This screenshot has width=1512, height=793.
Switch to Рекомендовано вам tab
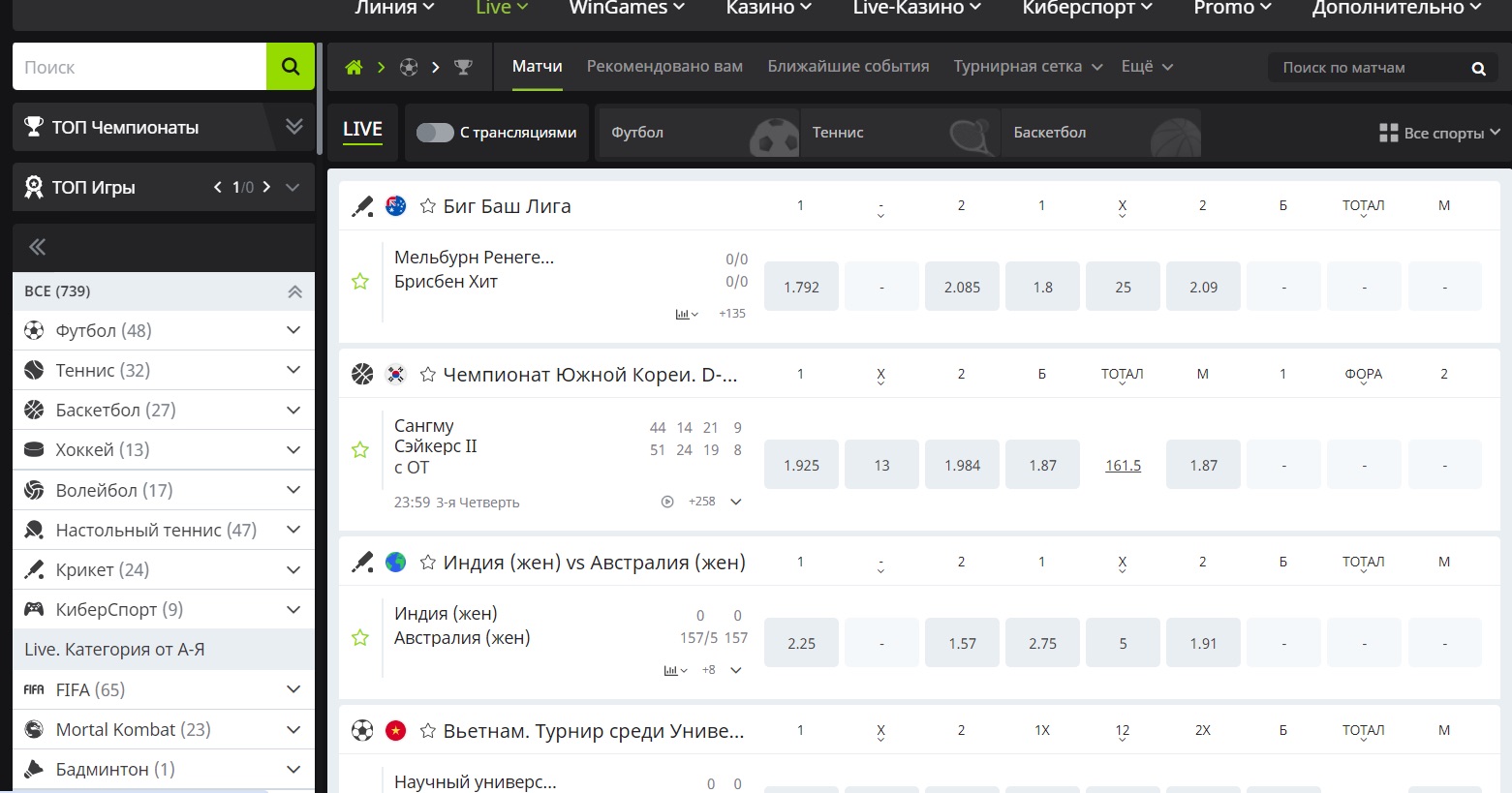pos(664,67)
